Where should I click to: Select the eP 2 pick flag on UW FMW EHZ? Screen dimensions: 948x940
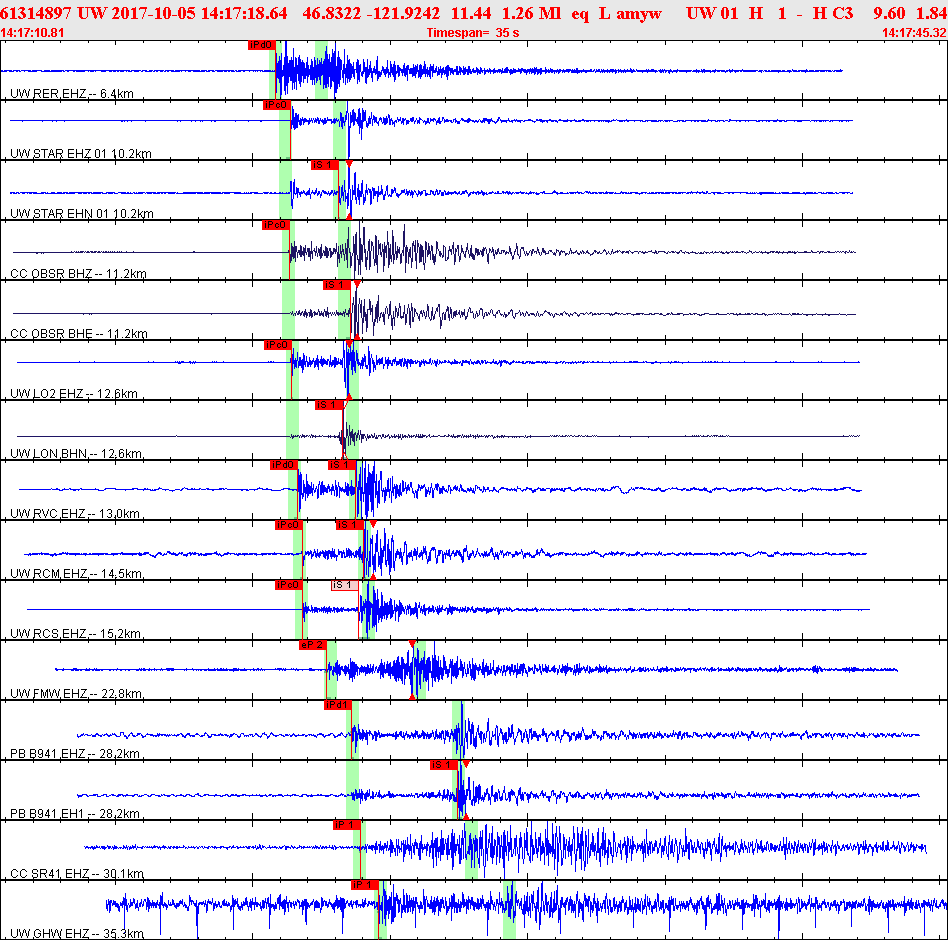pyautogui.click(x=315, y=645)
